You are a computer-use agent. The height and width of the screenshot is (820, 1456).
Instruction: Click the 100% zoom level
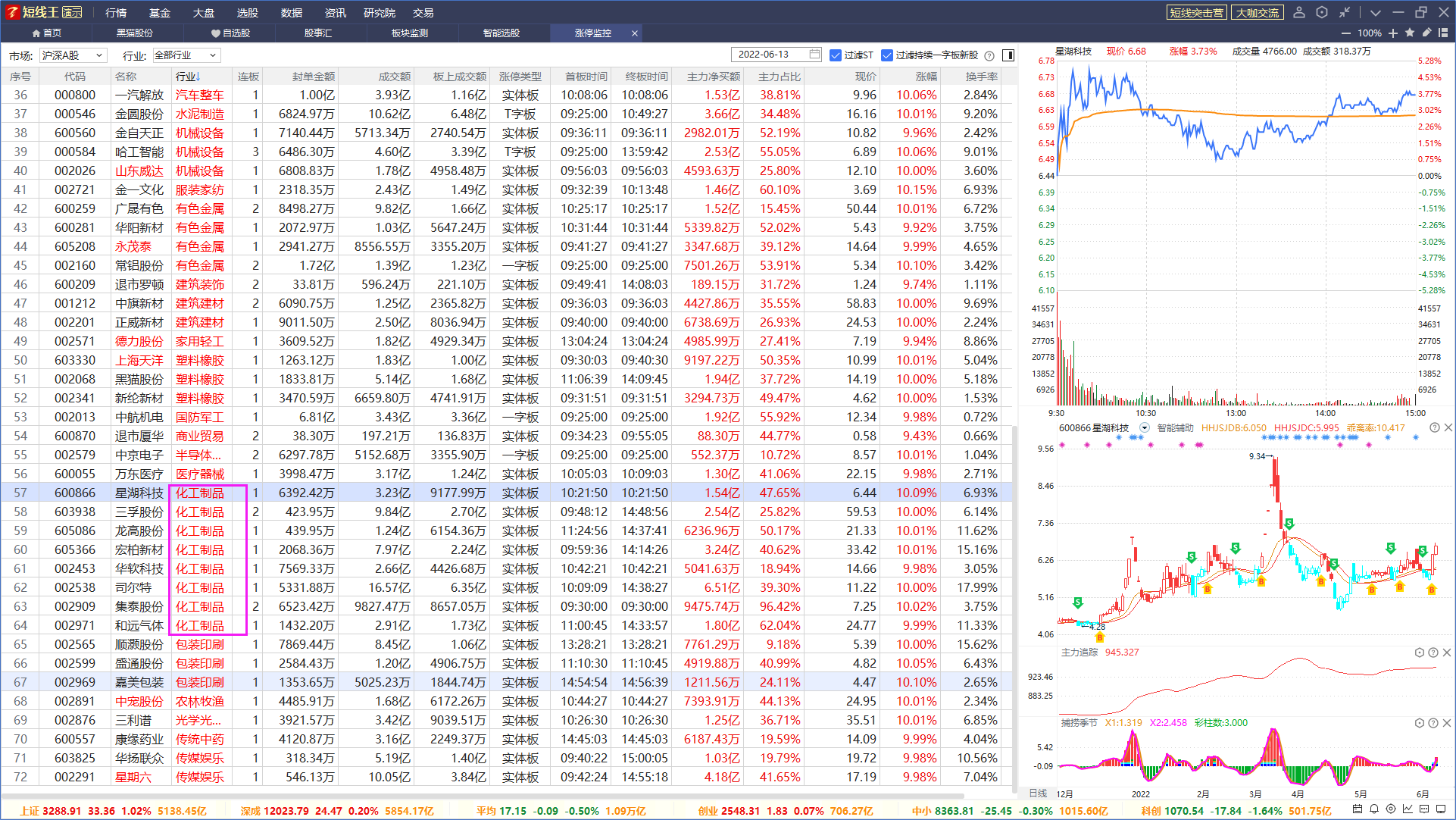coord(1369,33)
